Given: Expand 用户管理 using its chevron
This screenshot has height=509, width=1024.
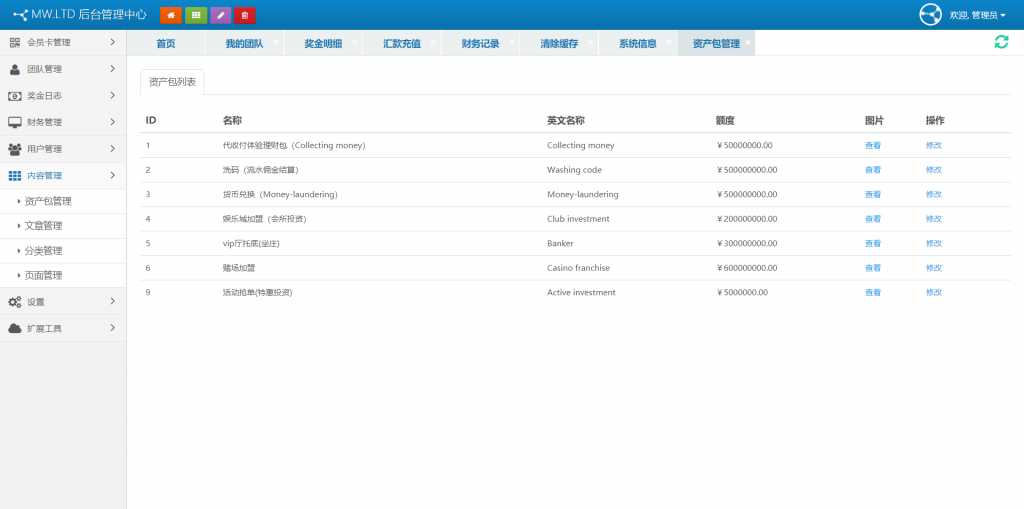Looking at the screenshot, I should point(112,148).
